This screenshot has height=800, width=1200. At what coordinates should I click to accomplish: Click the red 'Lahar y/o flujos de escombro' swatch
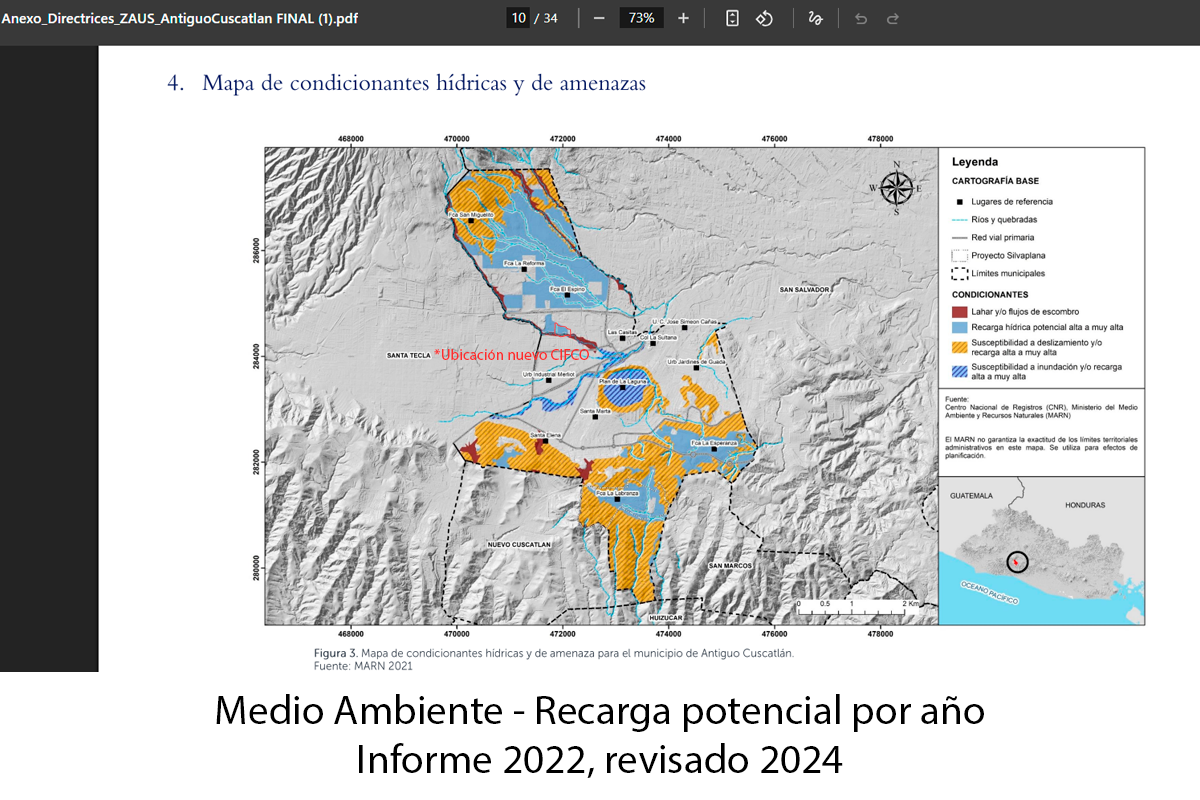pyautogui.click(x=958, y=312)
